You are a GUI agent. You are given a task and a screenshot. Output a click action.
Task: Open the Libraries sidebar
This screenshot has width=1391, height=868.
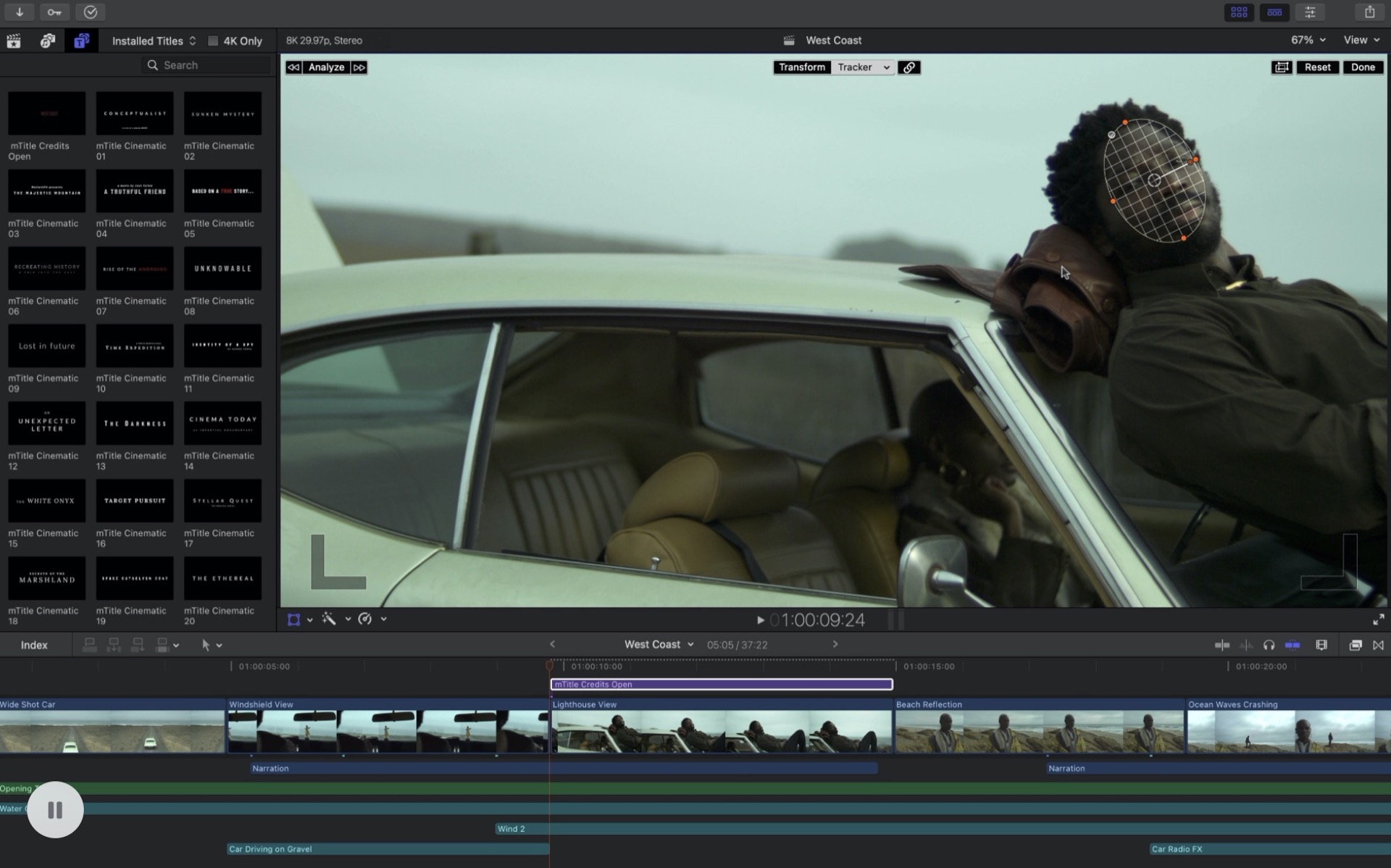14,41
